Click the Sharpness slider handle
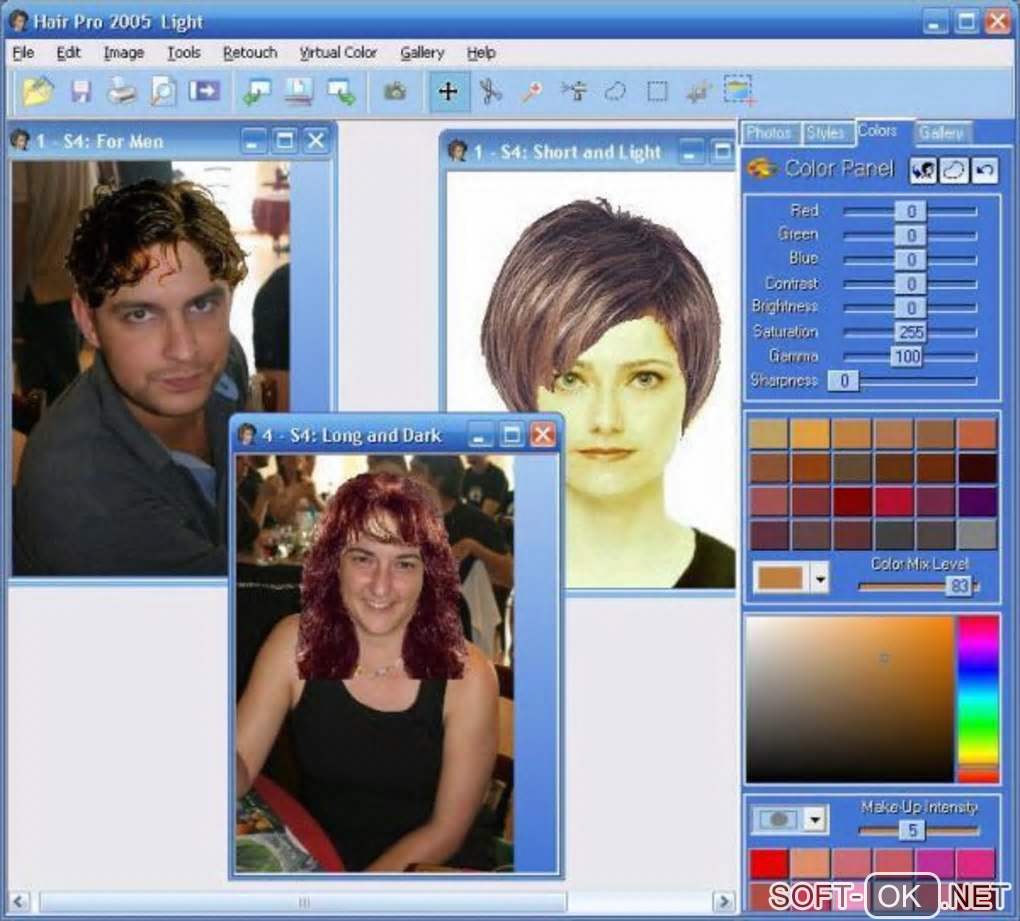Viewport: 1020px width, 921px height. tap(844, 380)
